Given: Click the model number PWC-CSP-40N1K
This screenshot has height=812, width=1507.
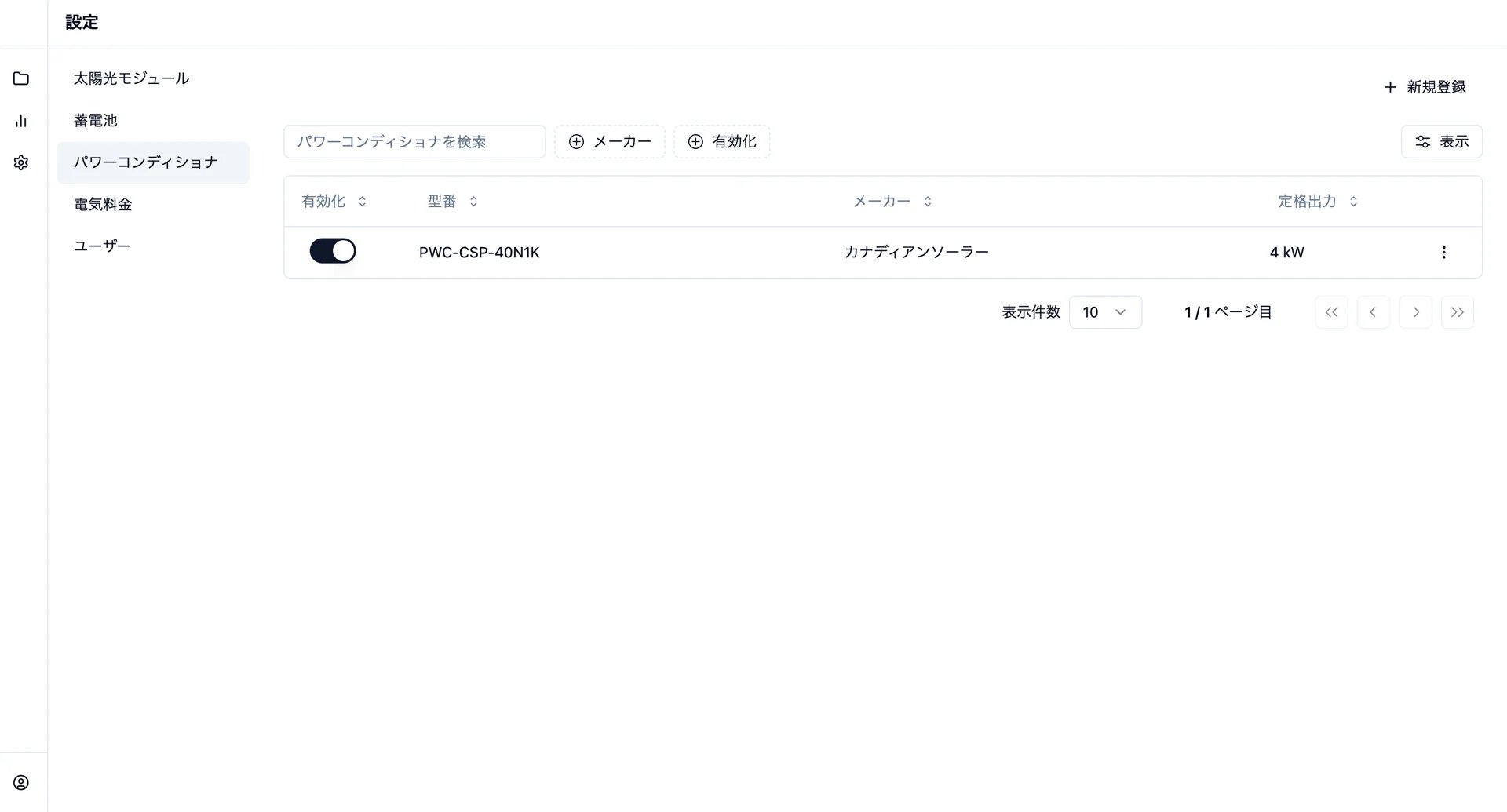Looking at the screenshot, I should (480, 253).
